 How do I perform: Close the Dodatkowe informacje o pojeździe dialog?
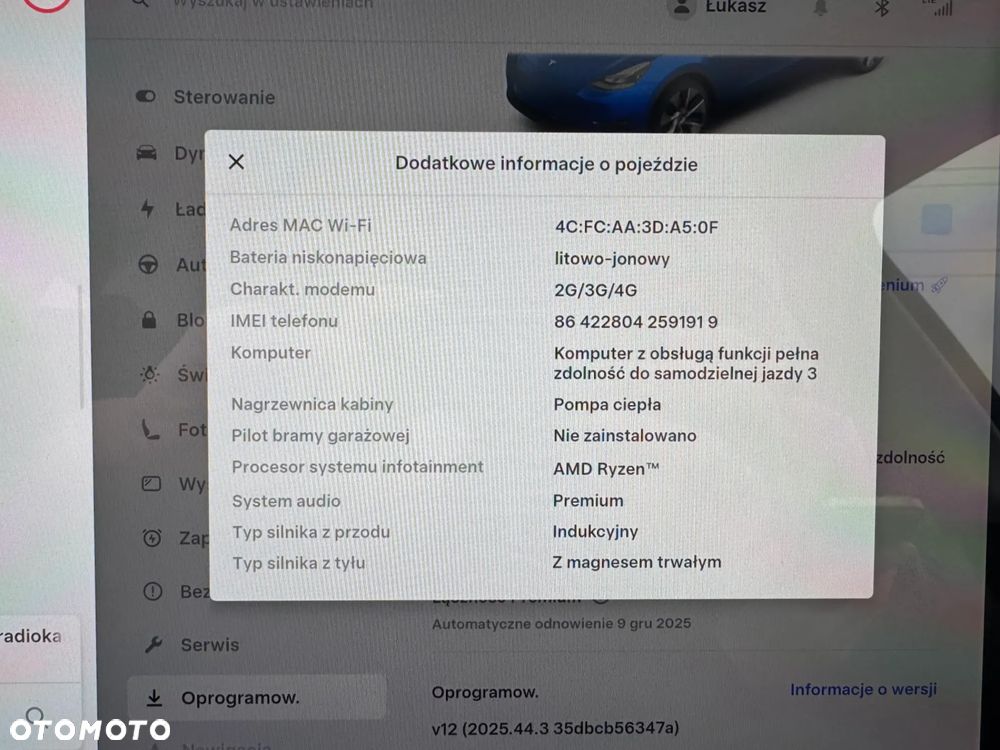(236, 162)
